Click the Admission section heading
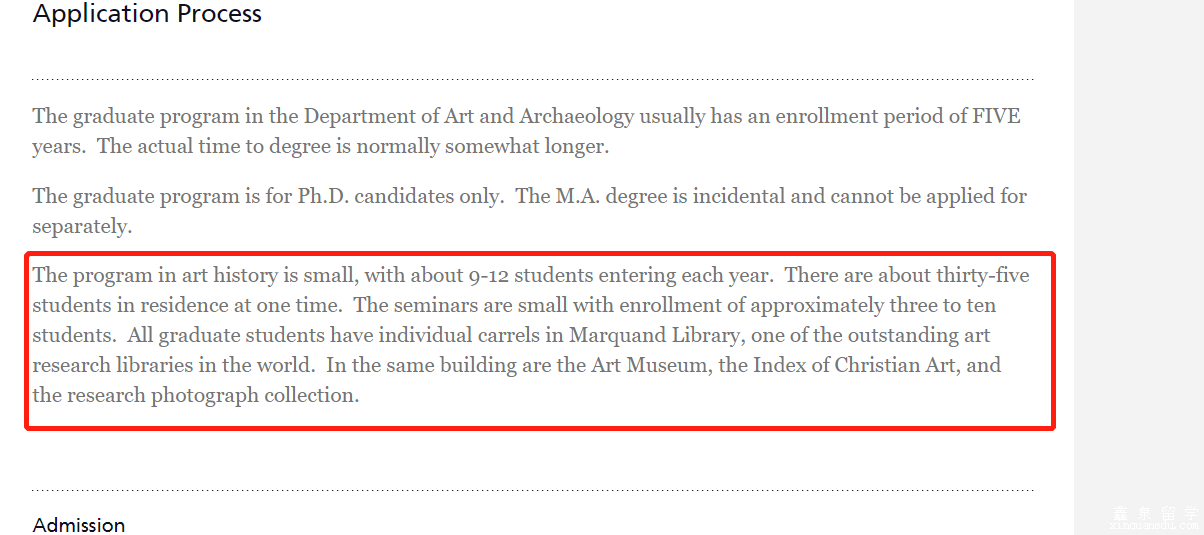The width and height of the screenshot is (1204, 535). tap(79, 525)
